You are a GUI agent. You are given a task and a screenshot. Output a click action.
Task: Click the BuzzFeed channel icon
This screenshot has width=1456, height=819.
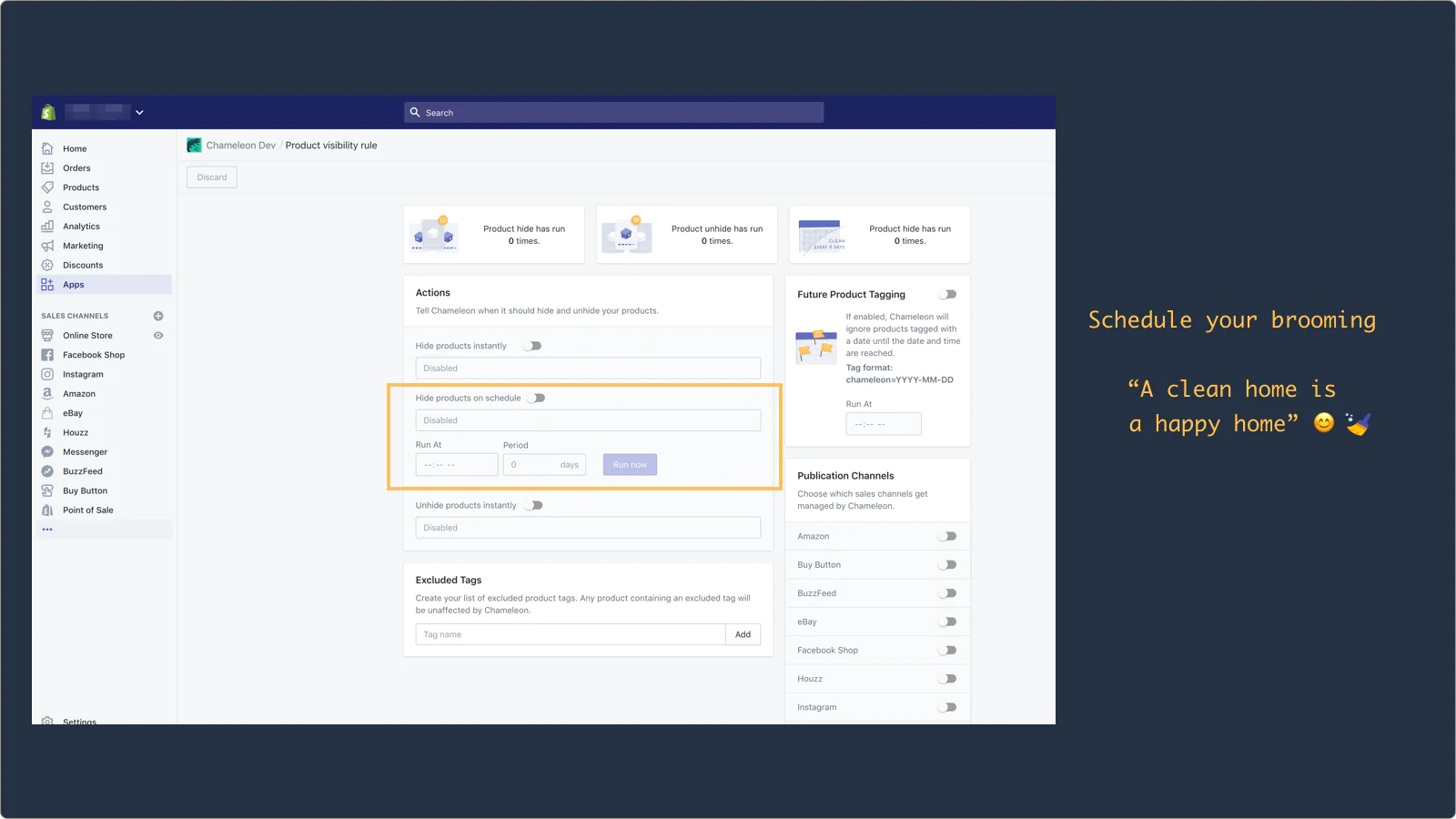47,471
